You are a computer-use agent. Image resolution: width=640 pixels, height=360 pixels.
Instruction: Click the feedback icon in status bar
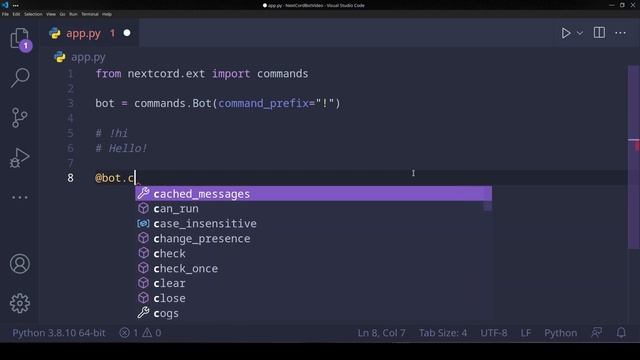coord(597,333)
